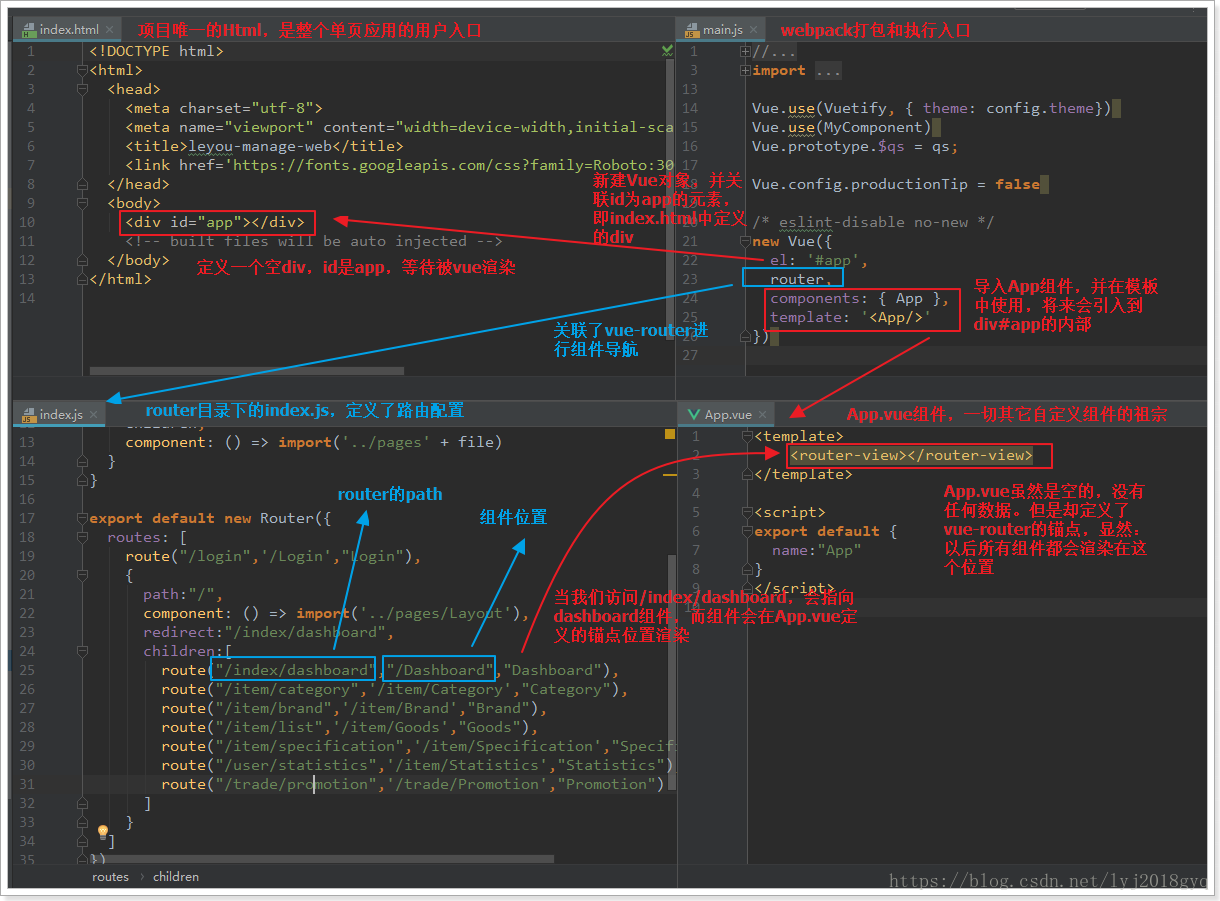Viewport: 1220px width, 901px height.
Task: Click the <meta charset="utf-8"> line
Action: point(224,108)
